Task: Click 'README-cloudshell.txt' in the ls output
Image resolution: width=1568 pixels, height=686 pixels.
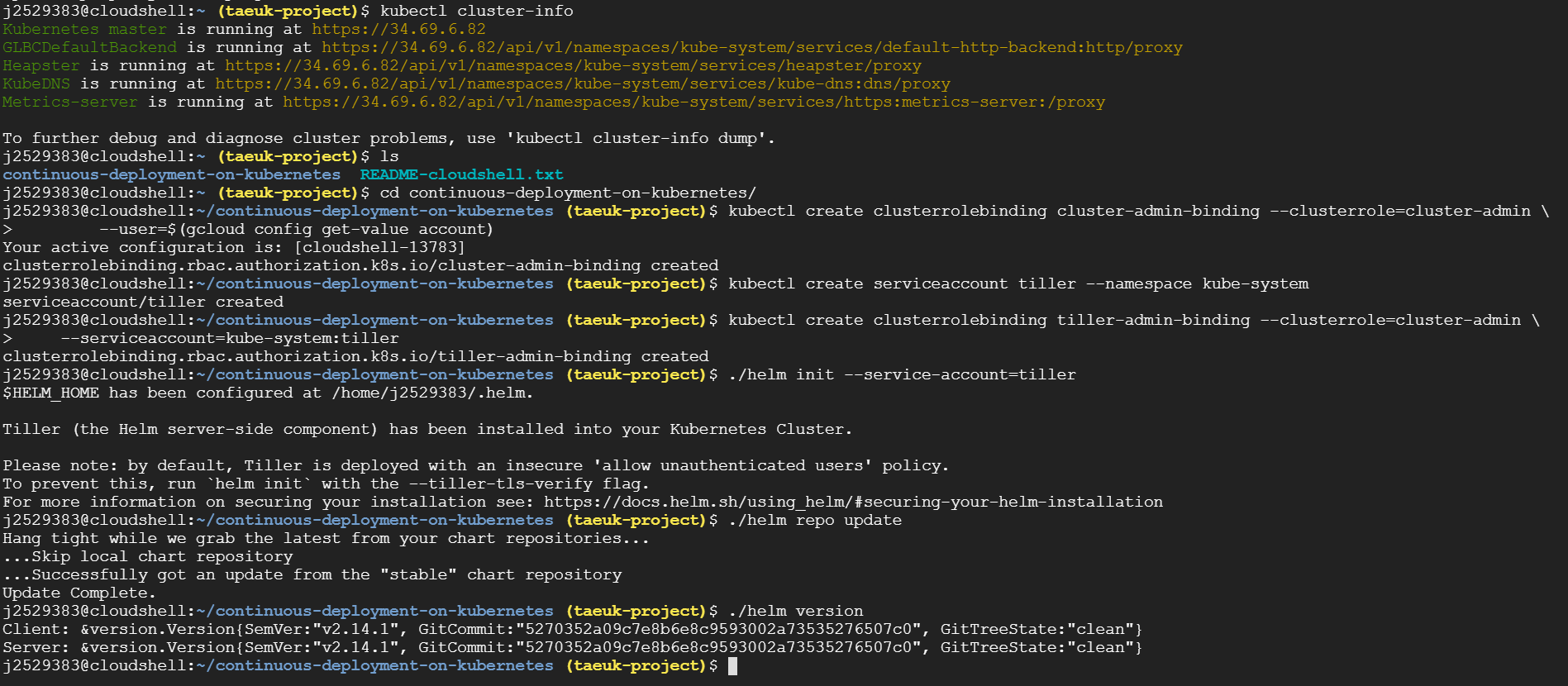Action: point(461,174)
